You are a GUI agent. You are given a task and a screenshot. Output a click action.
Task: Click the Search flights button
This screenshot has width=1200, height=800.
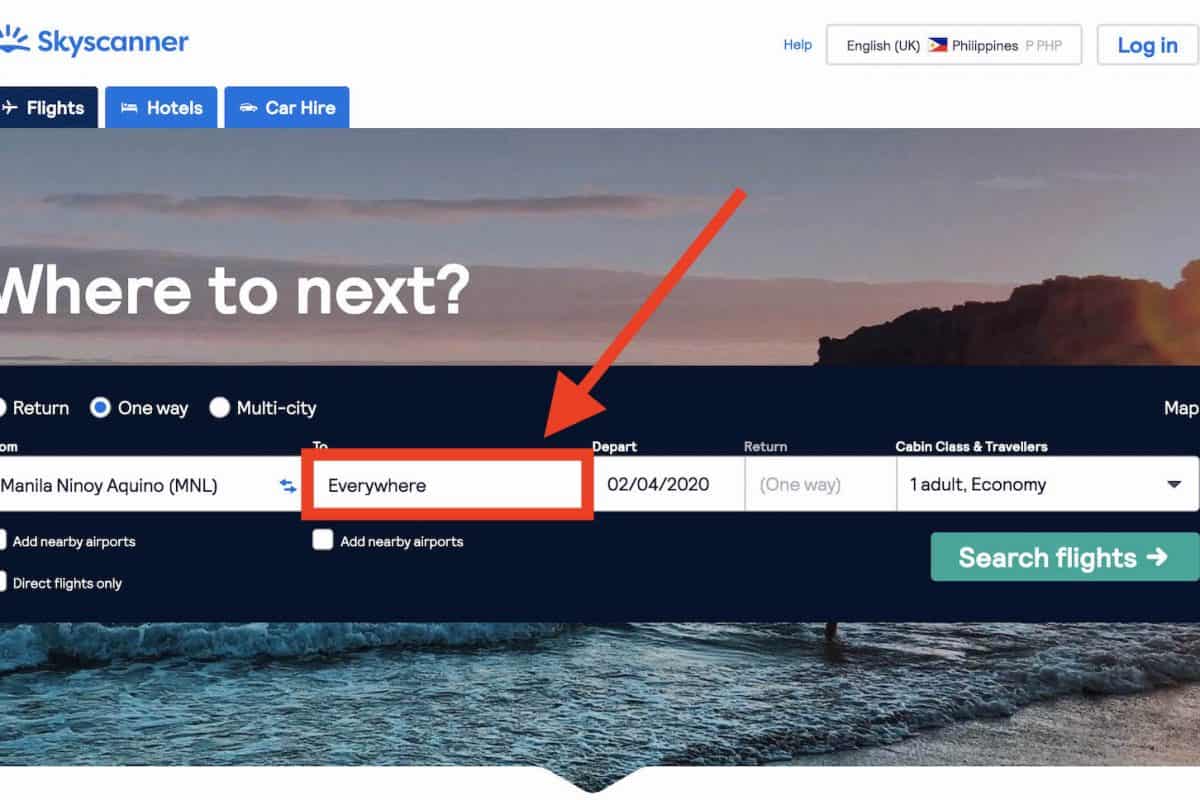[x=1065, y=557]
